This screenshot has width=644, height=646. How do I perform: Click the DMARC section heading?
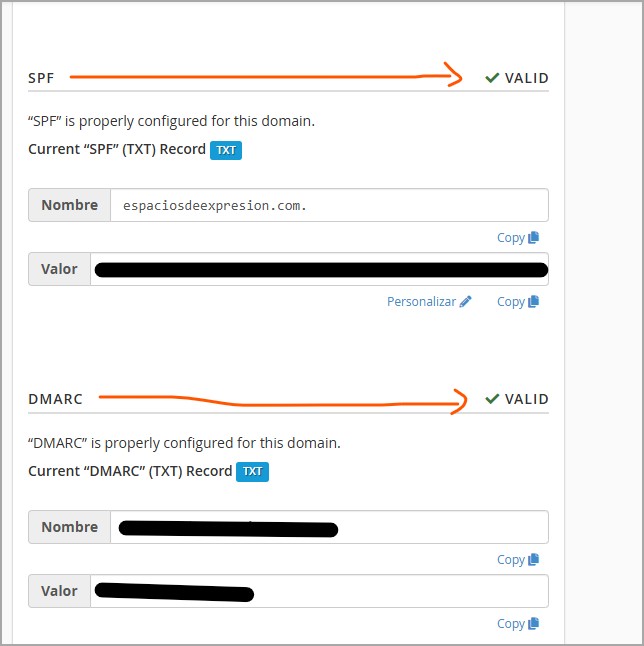click(x=55, y=399)
